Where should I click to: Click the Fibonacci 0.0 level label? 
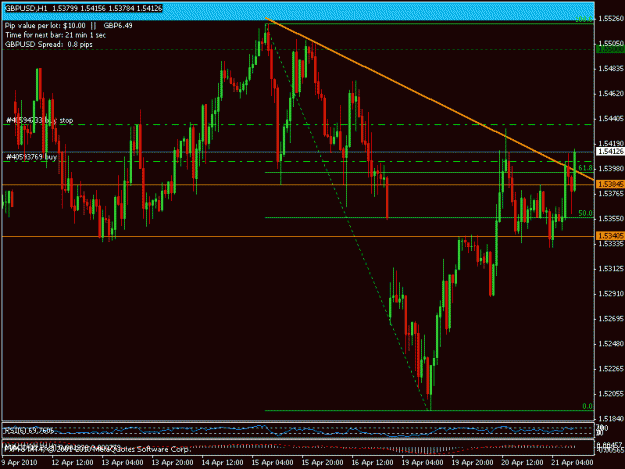pyautogui.click(x=587, y=406)
